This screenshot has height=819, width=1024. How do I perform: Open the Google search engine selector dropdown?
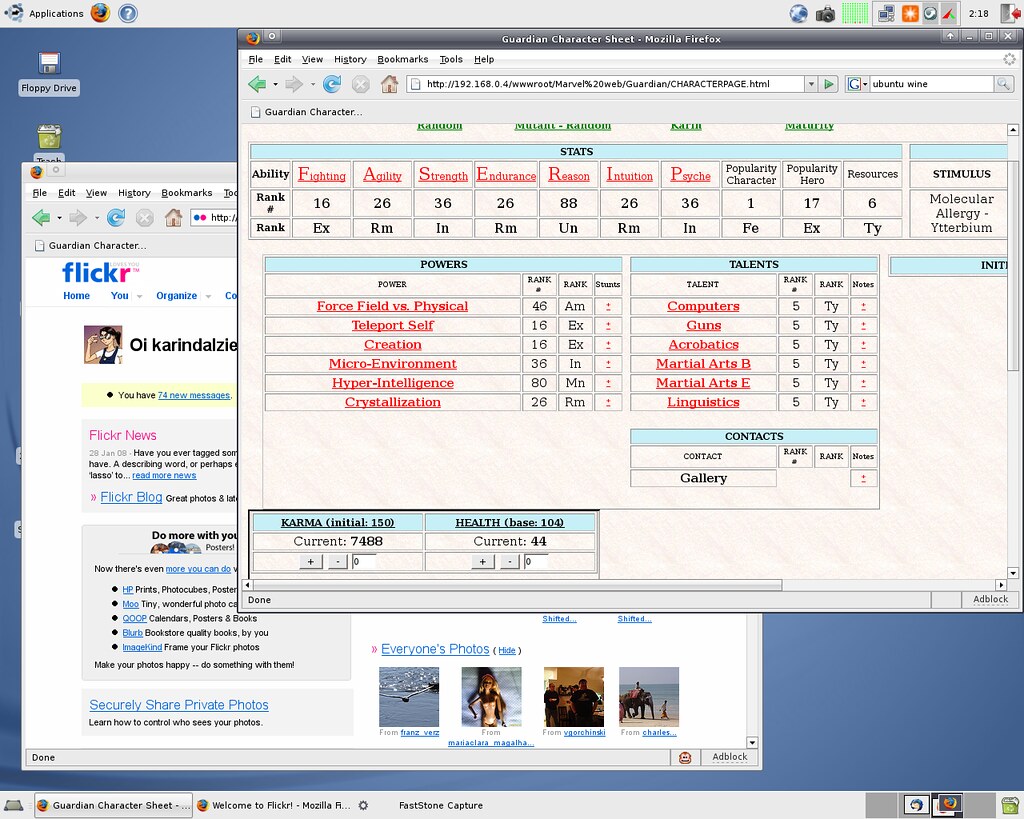pos(858,84)
